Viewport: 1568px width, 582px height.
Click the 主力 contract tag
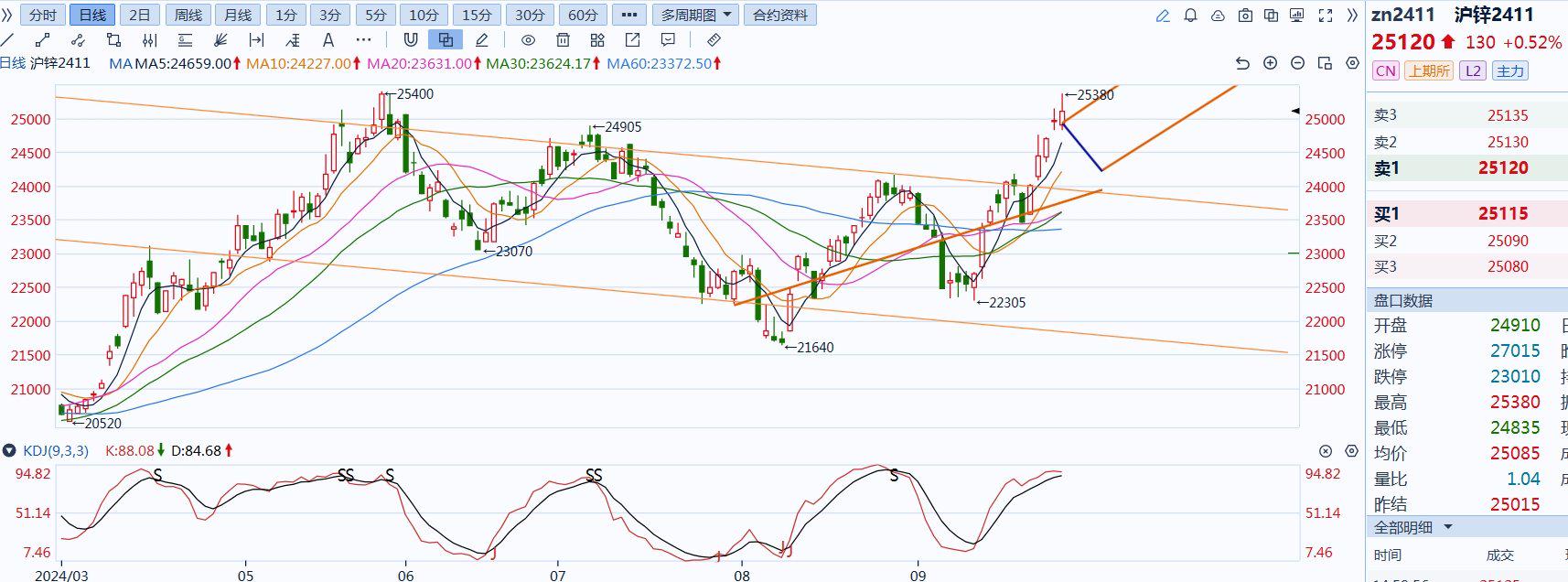coord(1510,71)
